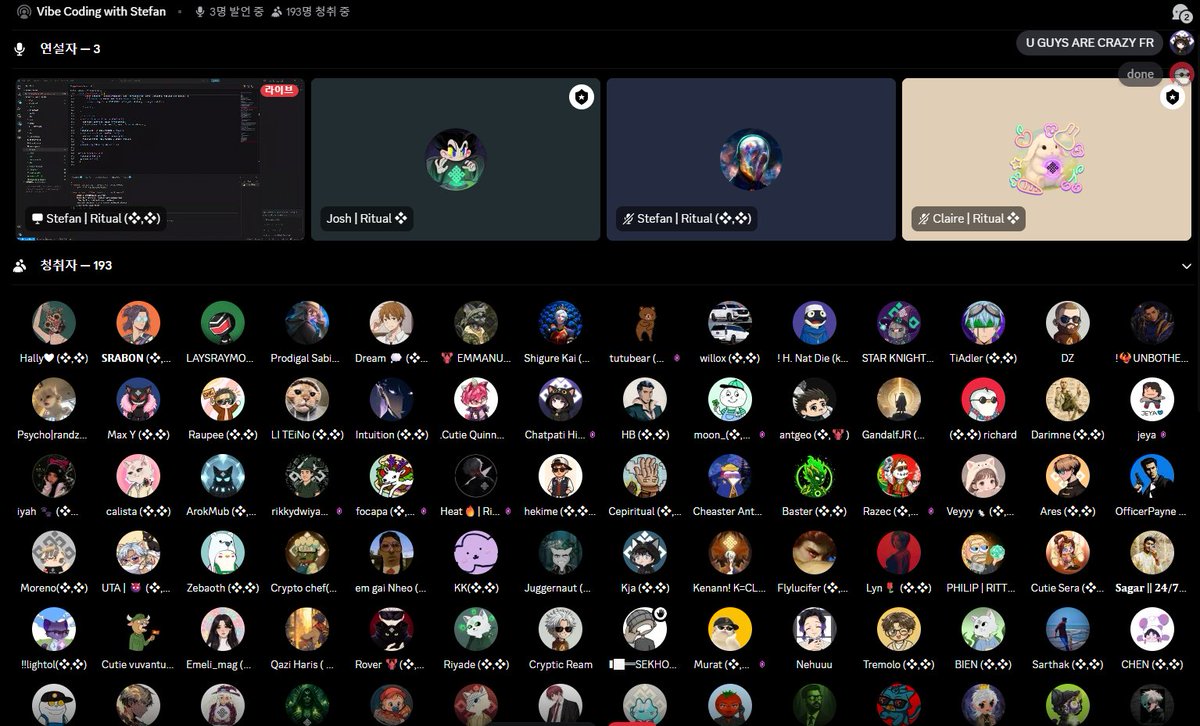1200x726 pixels.
Task: Open antgeo's audience avatar
Action: coord(814,400)
